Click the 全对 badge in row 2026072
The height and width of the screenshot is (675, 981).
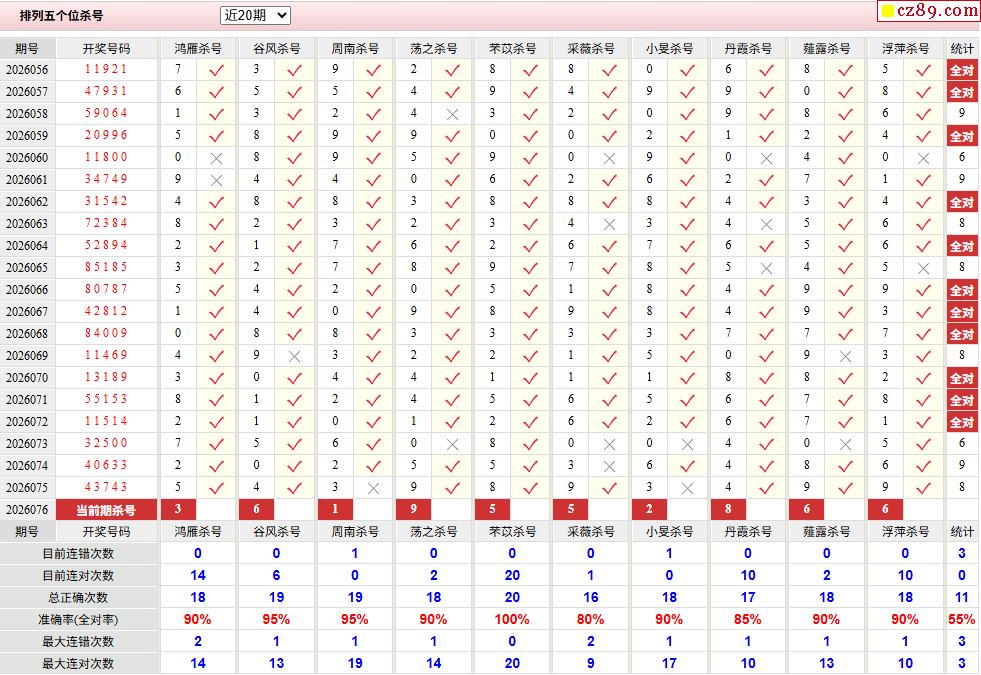[x=961, y=422]
